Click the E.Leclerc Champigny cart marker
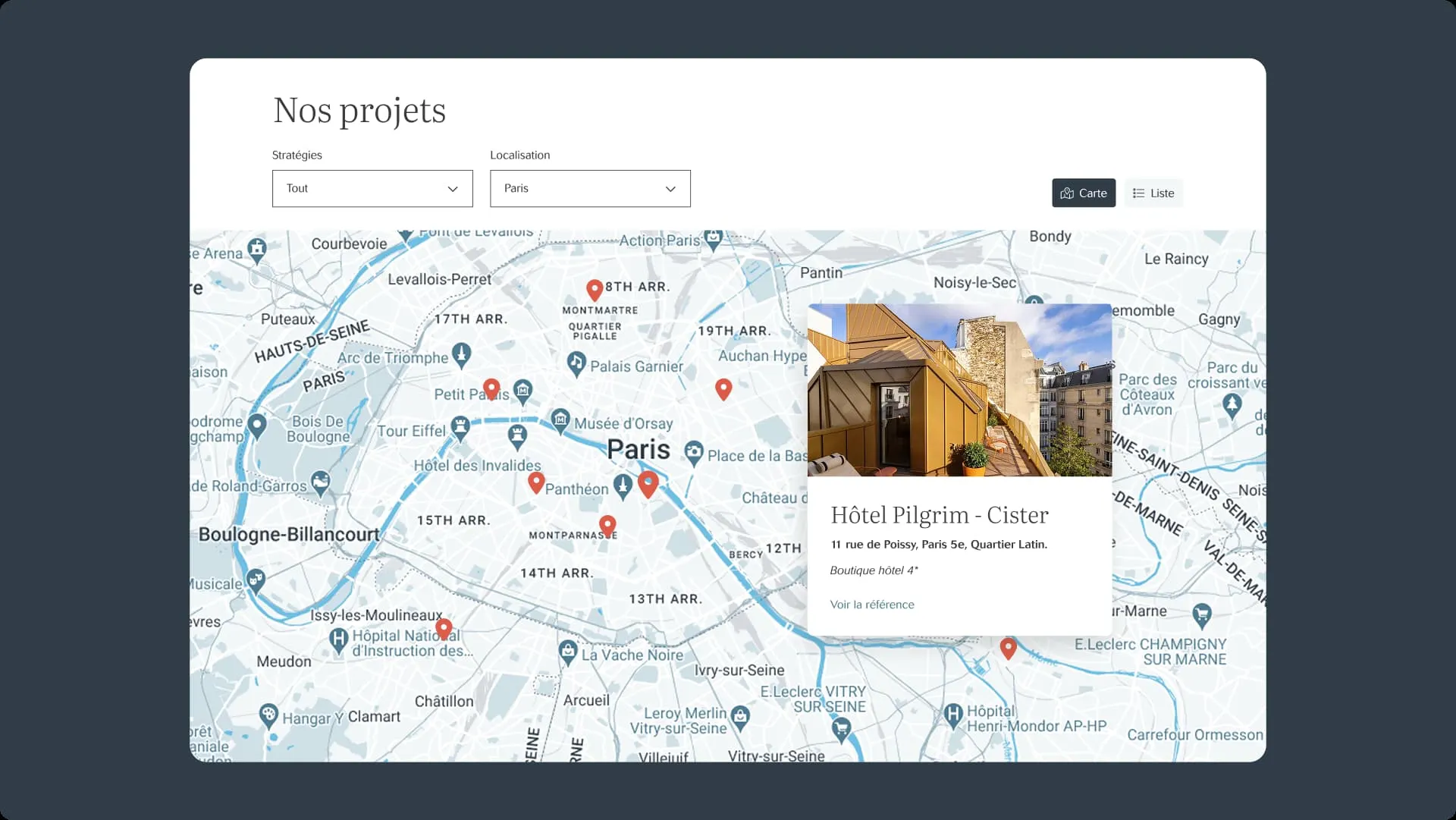This screenshot has height=820, width=1456. pos(1202,616)
